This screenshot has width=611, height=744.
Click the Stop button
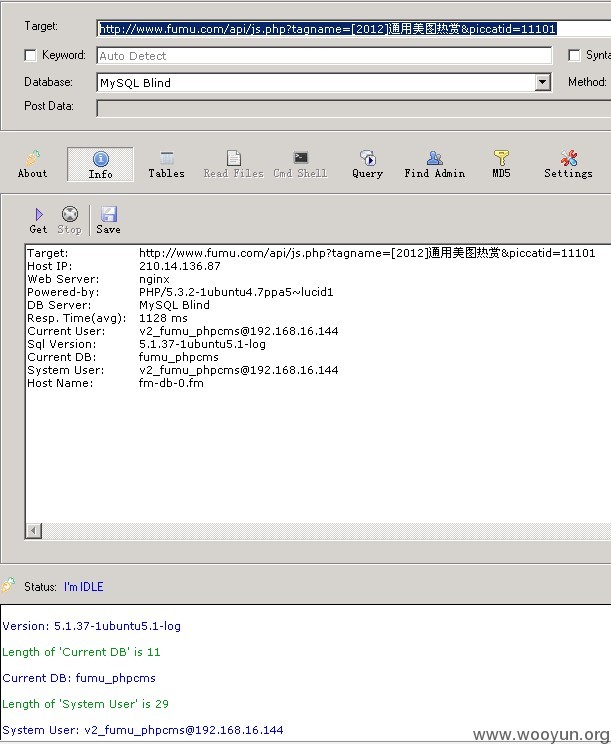point(70,221)
